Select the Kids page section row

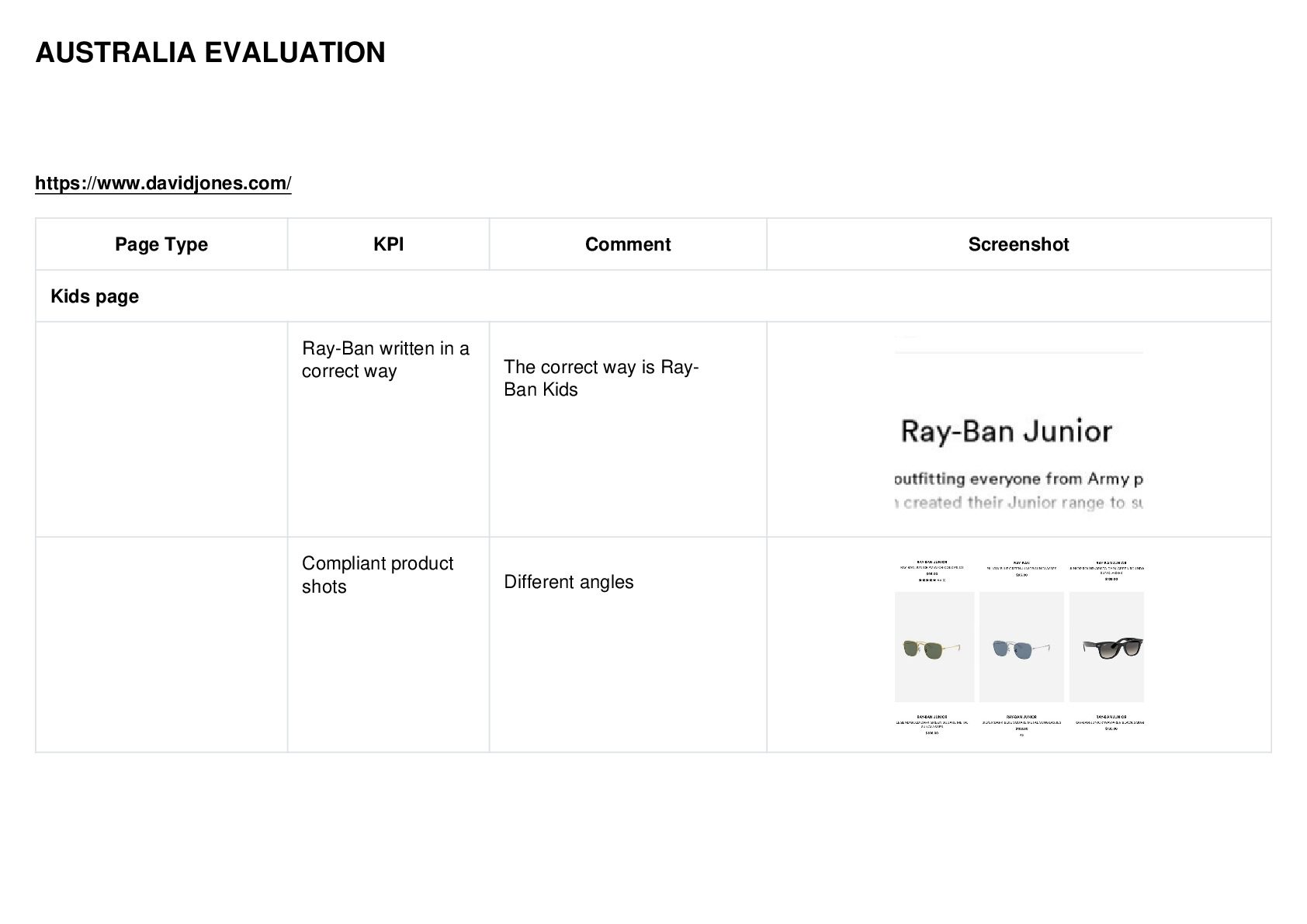[x=653, y=296]
